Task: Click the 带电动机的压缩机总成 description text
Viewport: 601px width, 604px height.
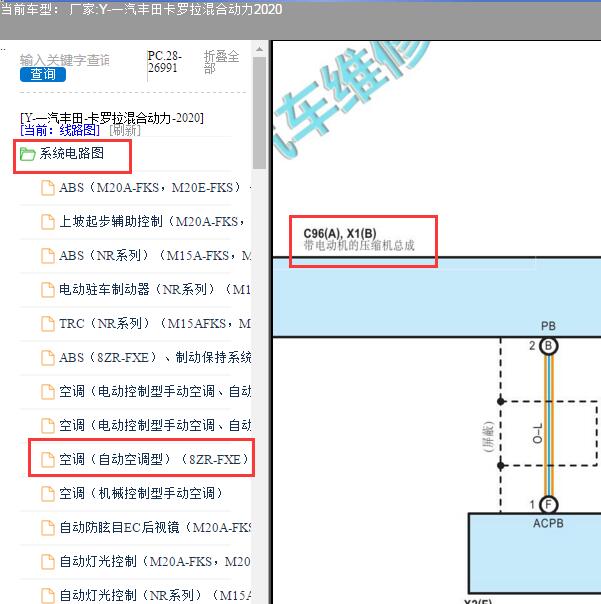Action: pyautogui.click(x=359, y=245)
